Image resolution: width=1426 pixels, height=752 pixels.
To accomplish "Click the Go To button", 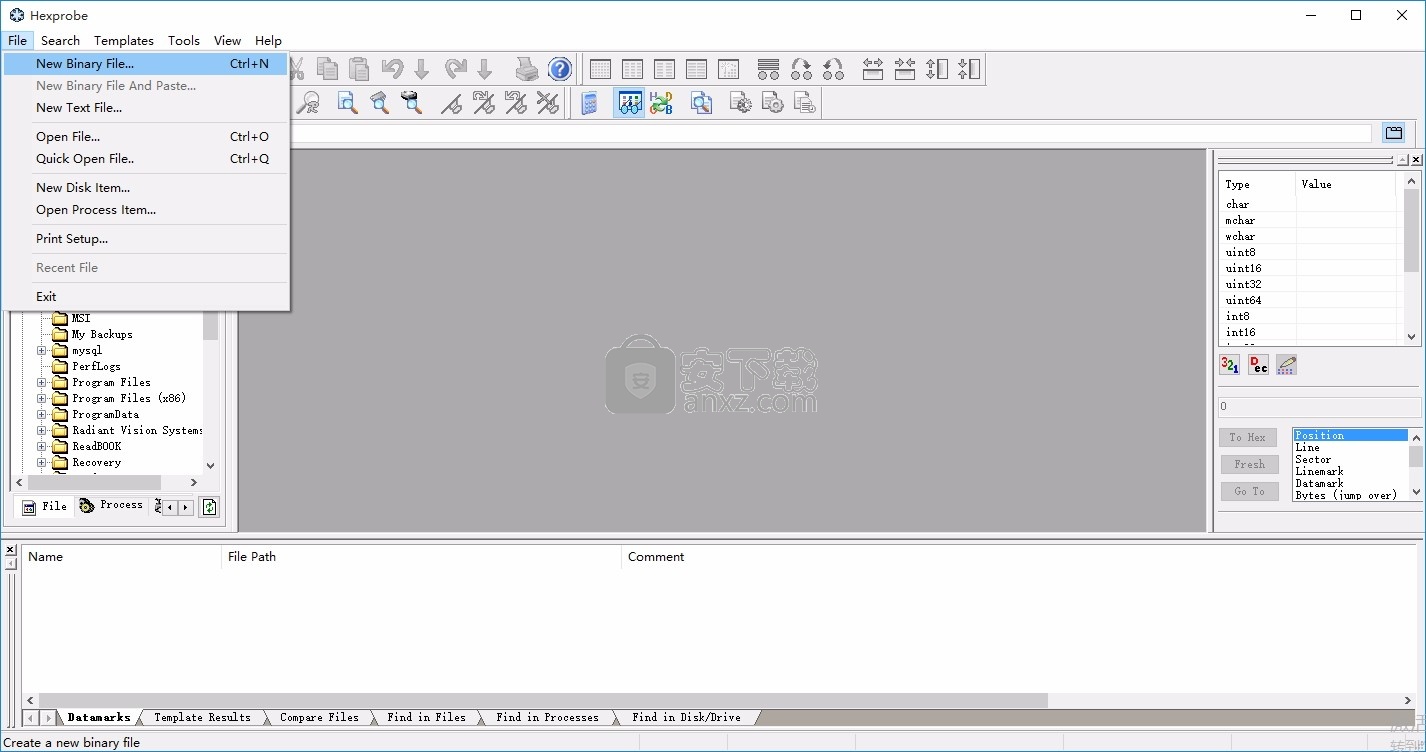I will click(x=1249, y=492).
